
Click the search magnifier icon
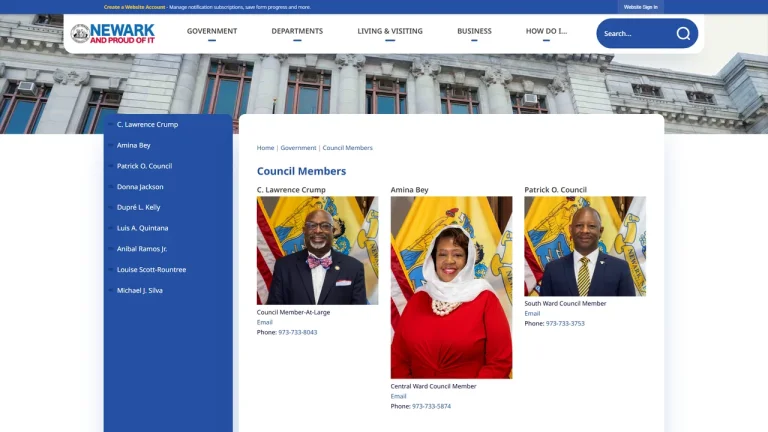pyautogui.click(x=683, y=33)
